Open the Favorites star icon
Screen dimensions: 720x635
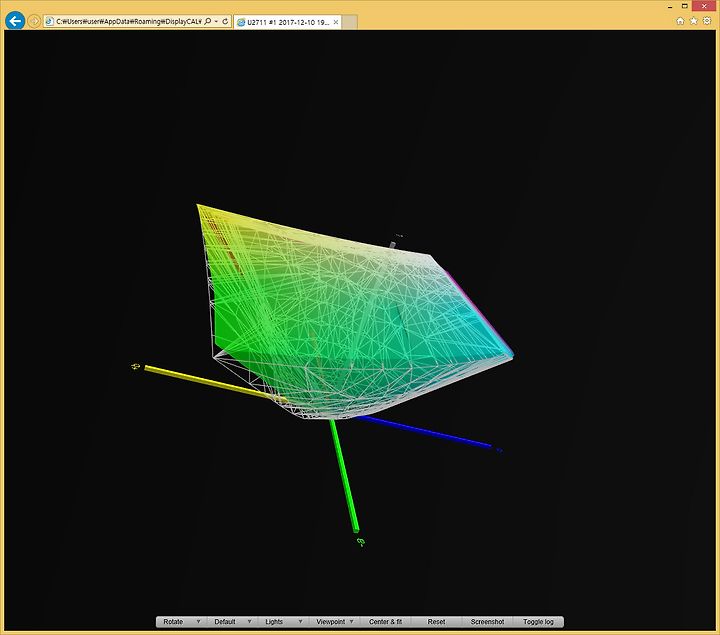[x=694, y=21]
